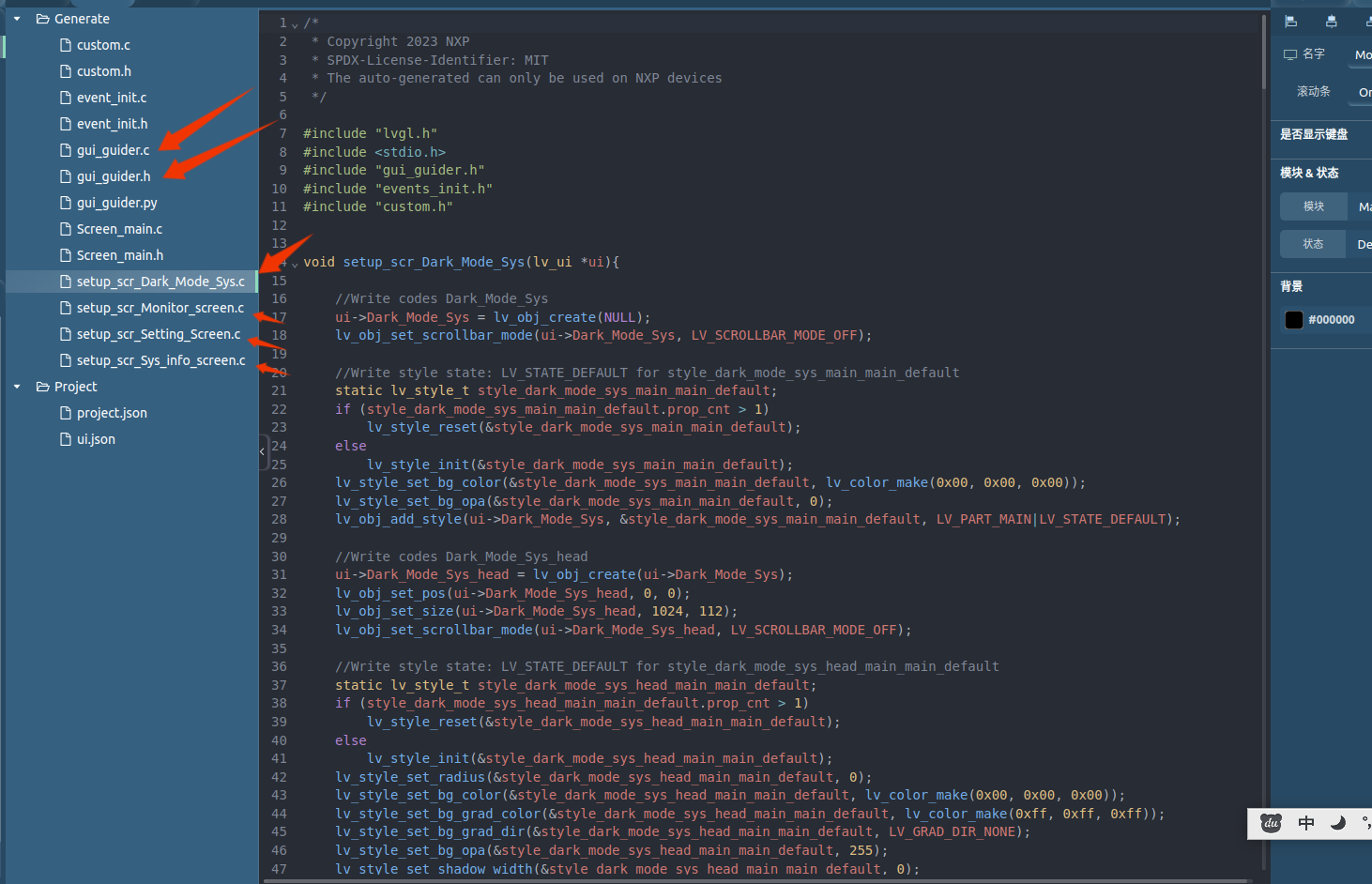1372x884 pixels.
Task: Toggle the moon icon in IME bar
Action: pos(1338,823)
